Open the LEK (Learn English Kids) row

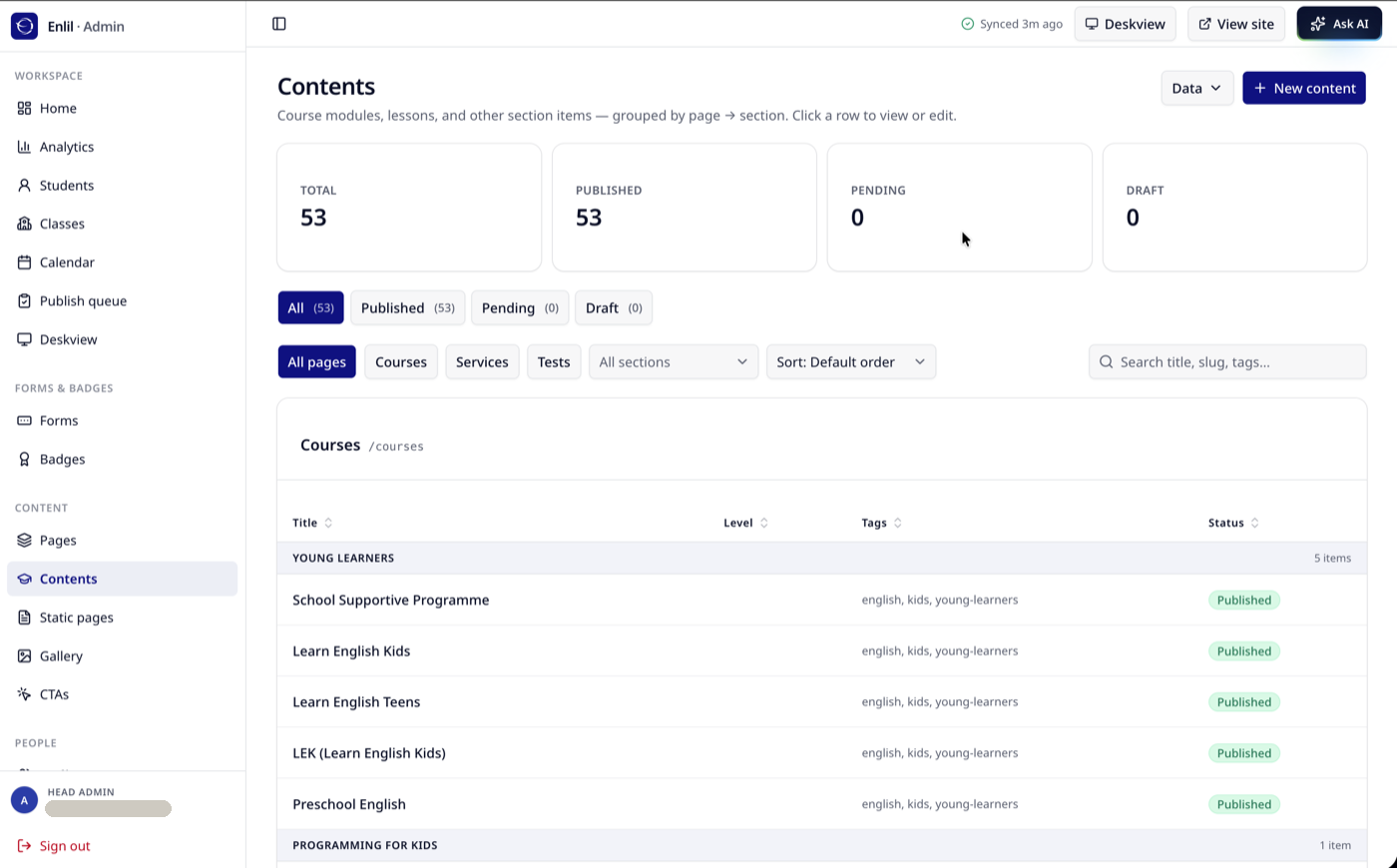tap(821, 753)
